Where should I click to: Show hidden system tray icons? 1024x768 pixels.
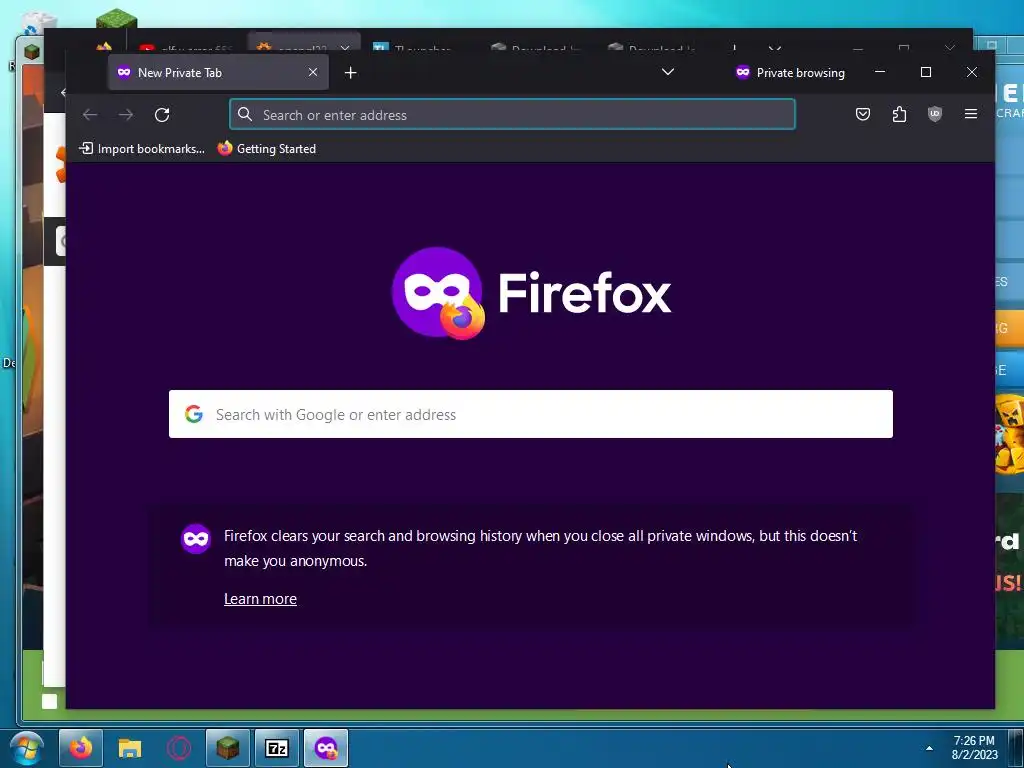click(929, 748)
